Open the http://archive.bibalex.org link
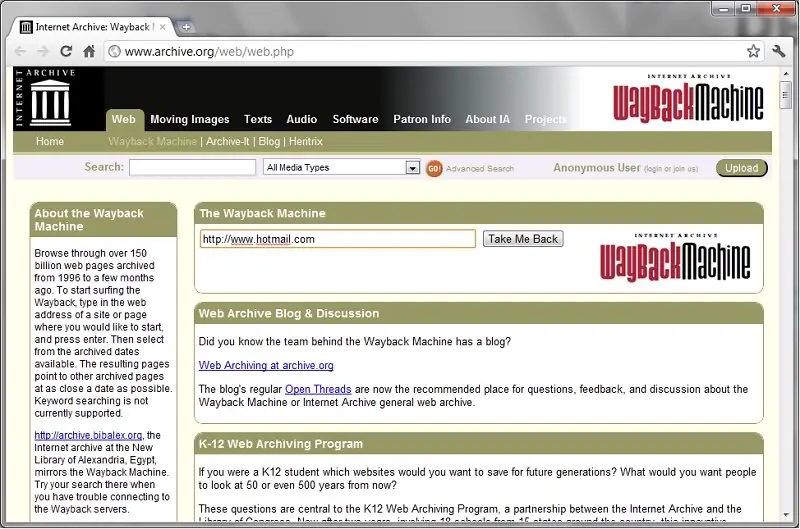The image size is (800, 529). pyautogui.click(x=88, y=435)
